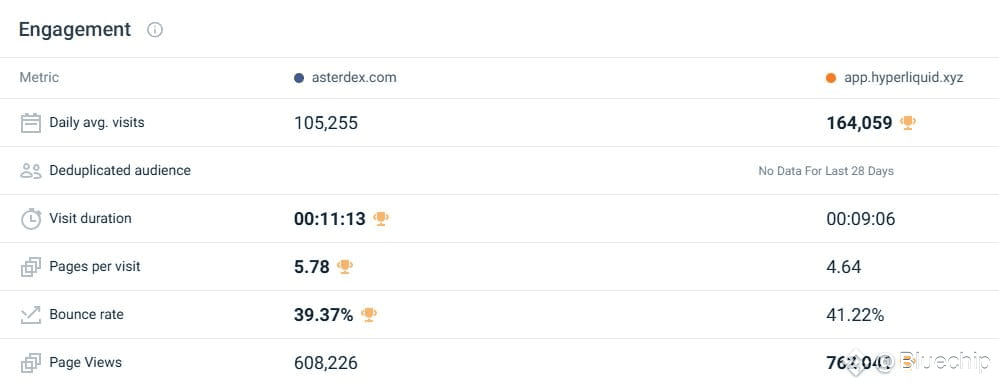Click the No Data For Last 28 Days note

[826, 171]
